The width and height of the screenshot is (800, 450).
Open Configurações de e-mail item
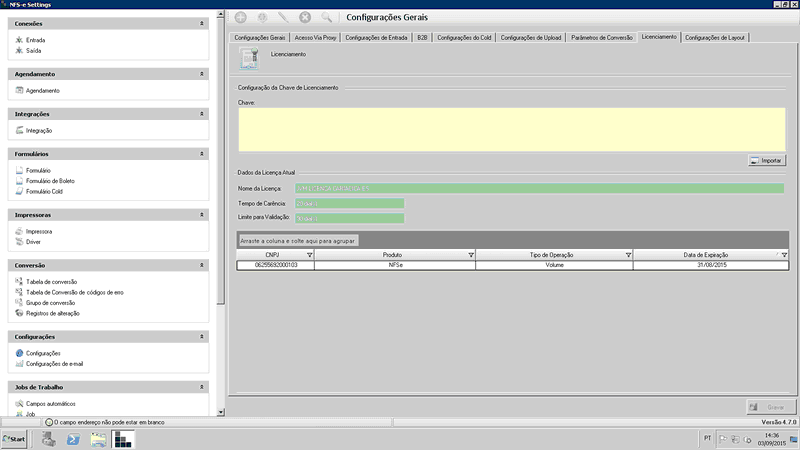54,364
